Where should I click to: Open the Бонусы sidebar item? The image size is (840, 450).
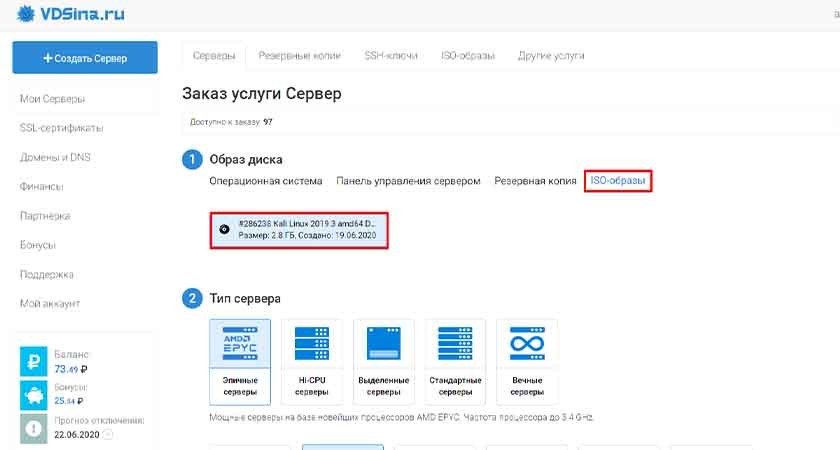(38, 245)
